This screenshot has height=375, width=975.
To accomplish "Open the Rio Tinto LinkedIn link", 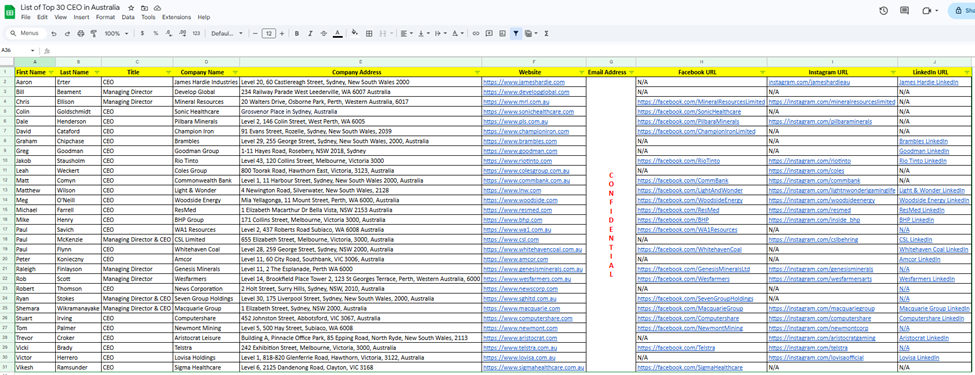I will pos(923,160).
